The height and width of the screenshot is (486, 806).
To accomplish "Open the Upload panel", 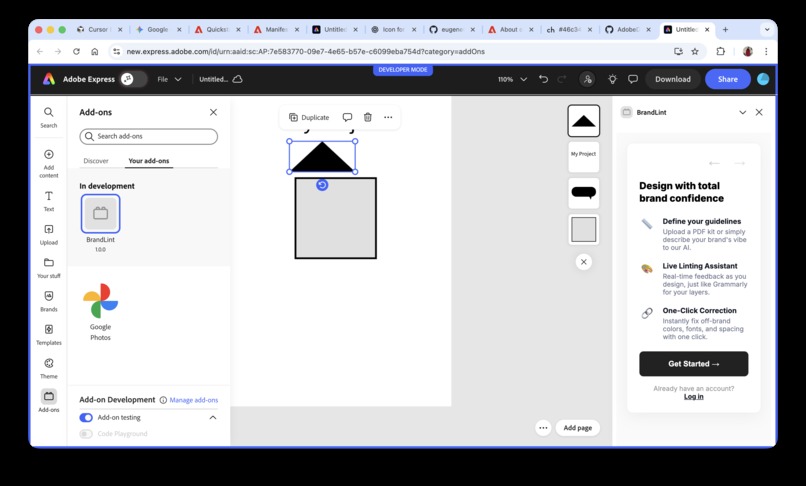I will point(49,235).
